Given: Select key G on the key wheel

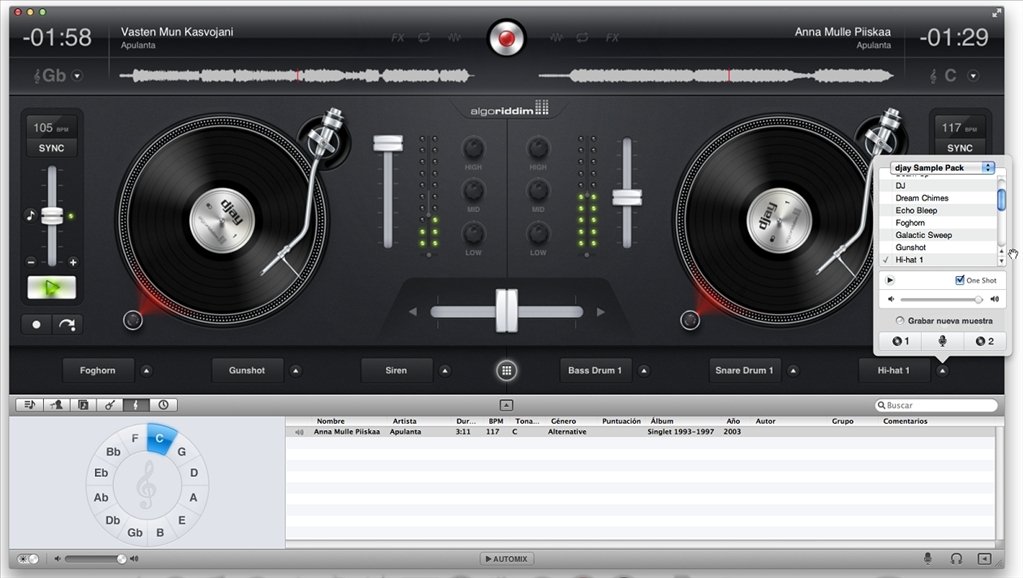Looking at the screenshot, I should point(181,451).
